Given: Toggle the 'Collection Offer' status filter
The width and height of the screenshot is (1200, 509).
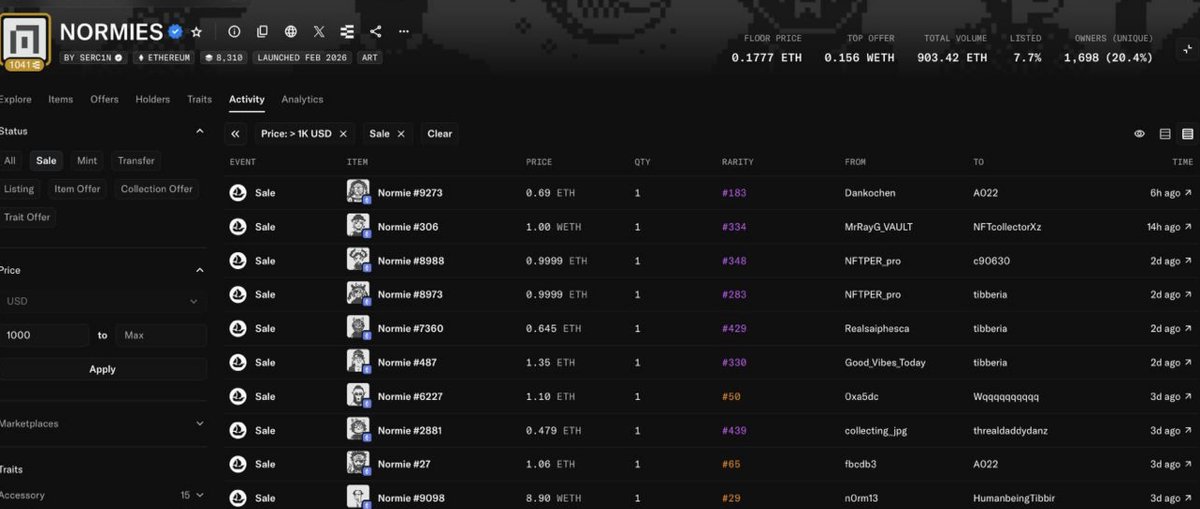Looking at the screenshot, I should point(157,188).
